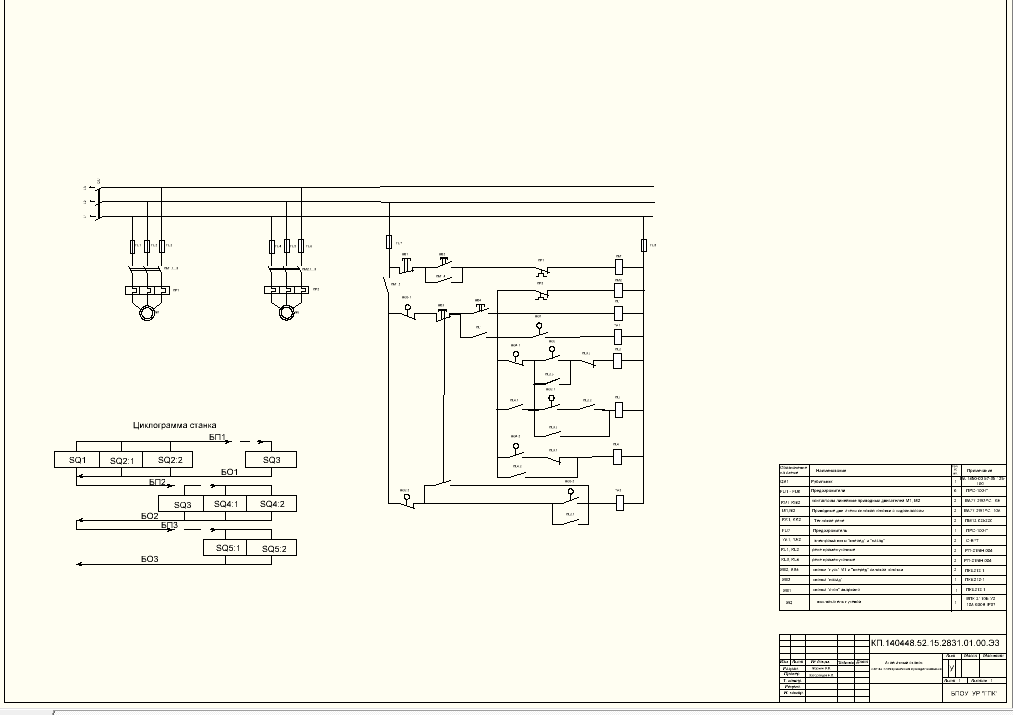Select the БО1 arrow label
The width and height of the screenshot is (1013, 715).
point(229,472)
